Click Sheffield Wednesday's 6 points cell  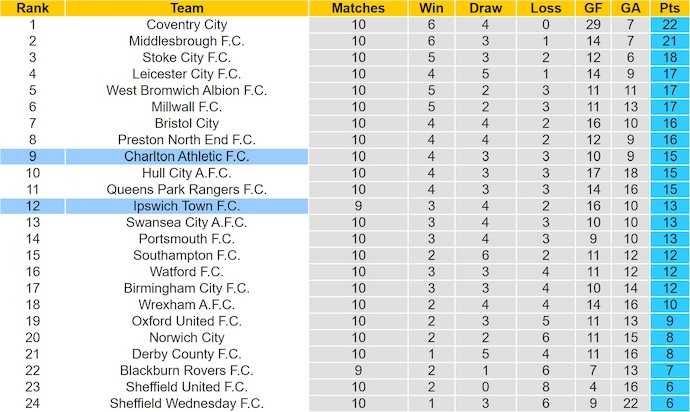click(669, 403)
